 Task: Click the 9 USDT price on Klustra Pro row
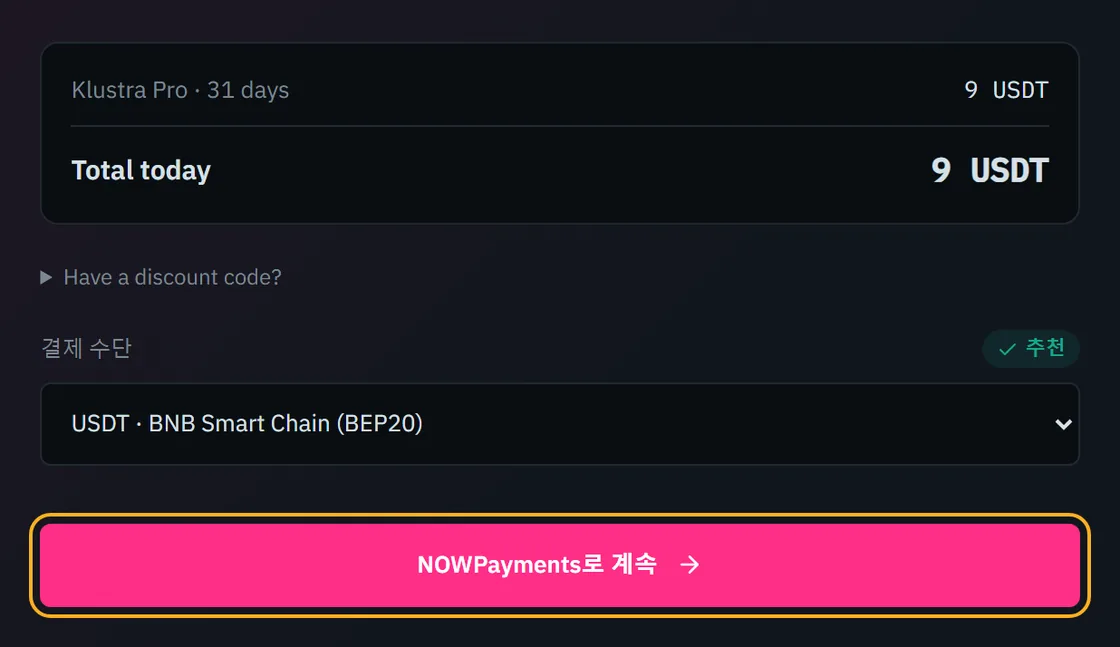point(1006,90)
